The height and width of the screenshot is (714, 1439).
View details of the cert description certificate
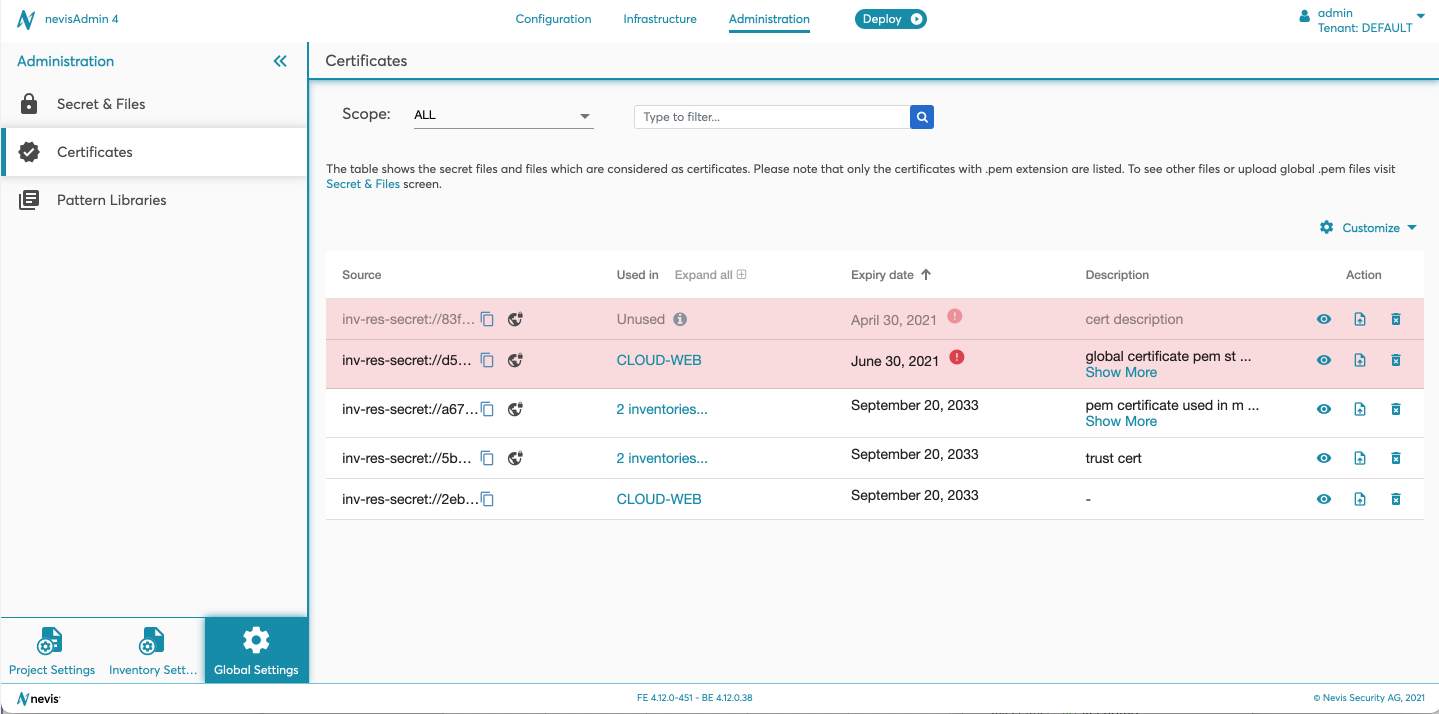point(1324,320)
